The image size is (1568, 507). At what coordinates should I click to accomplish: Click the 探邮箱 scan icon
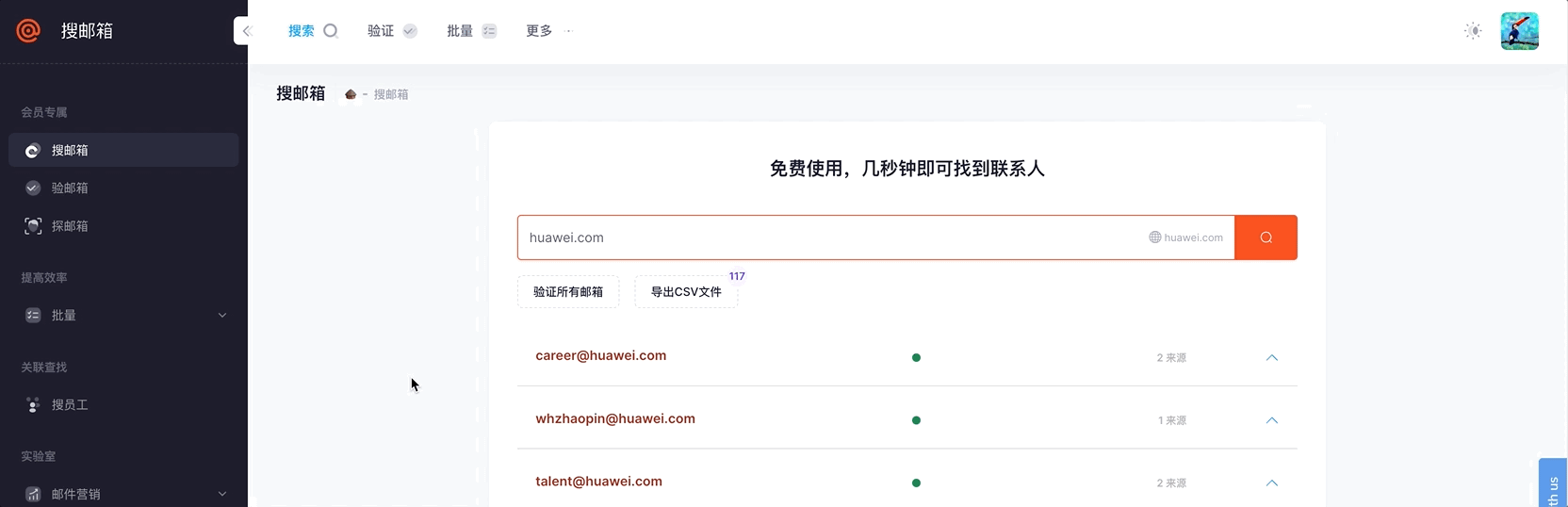coord(33,226)
